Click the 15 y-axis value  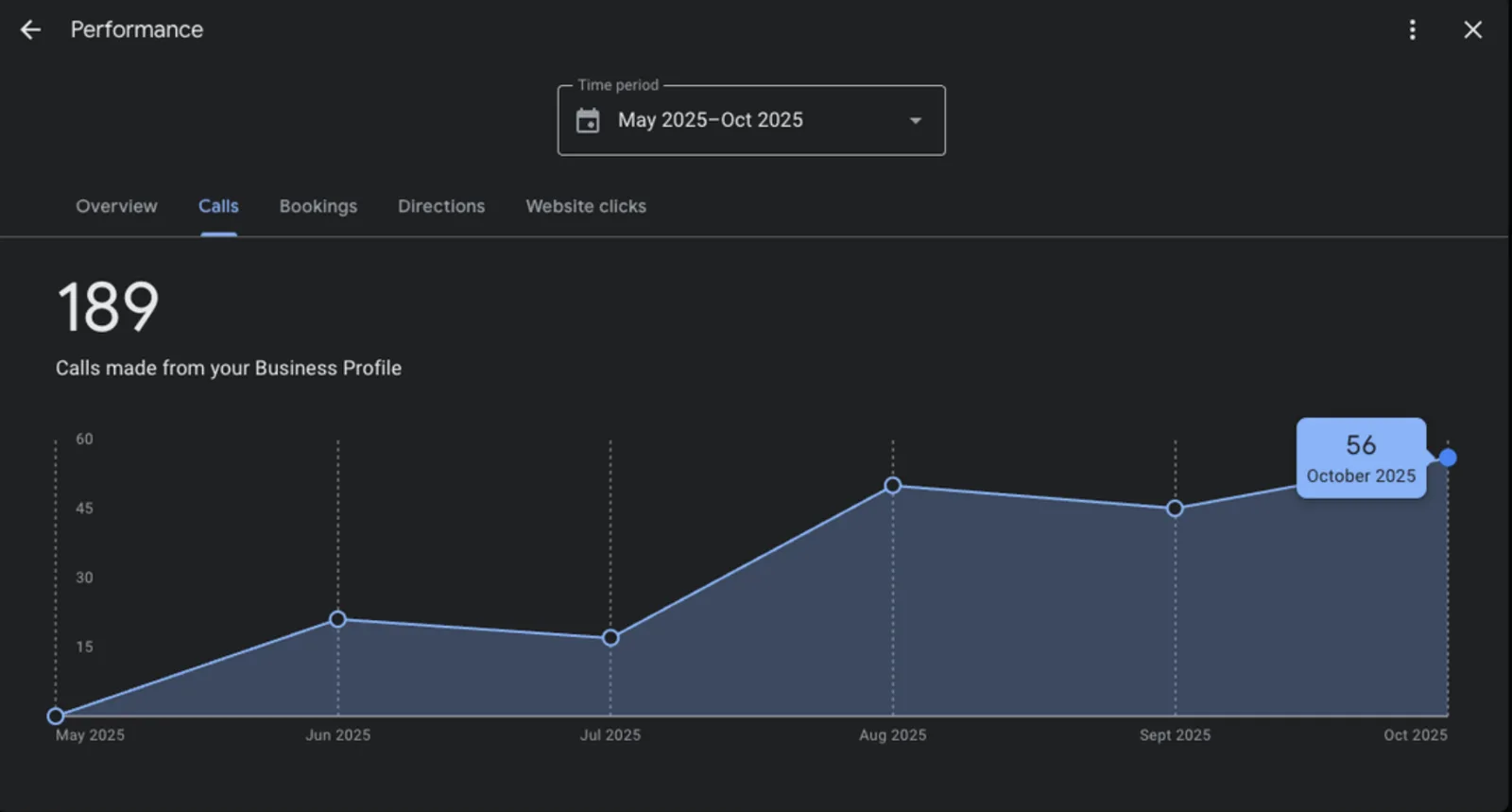coord(85,648)
